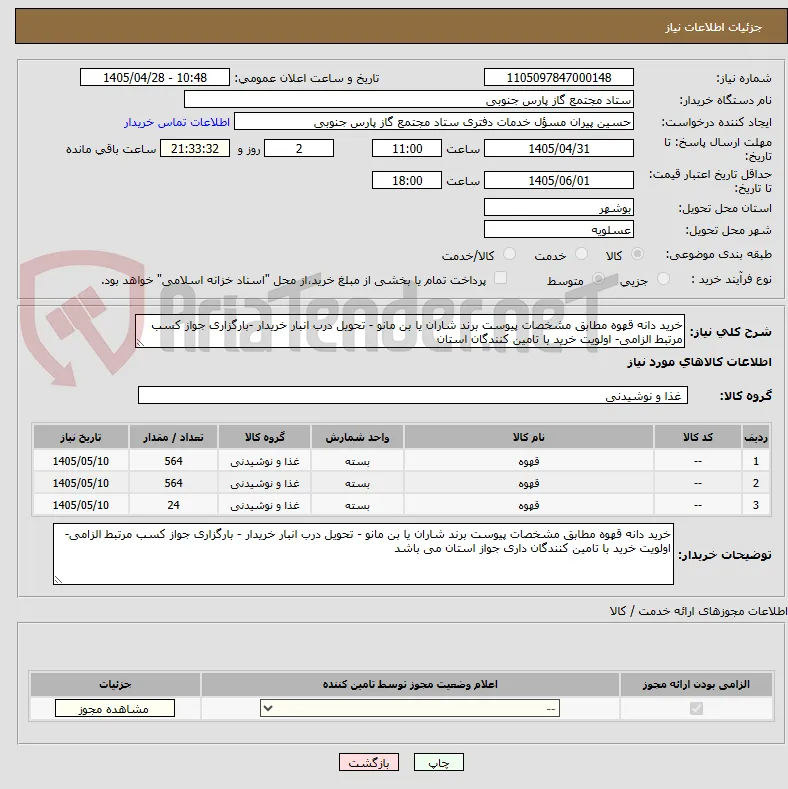Click قهوه in row 2
The height and width of the screenshot is (789, 788).
[528, 483]
